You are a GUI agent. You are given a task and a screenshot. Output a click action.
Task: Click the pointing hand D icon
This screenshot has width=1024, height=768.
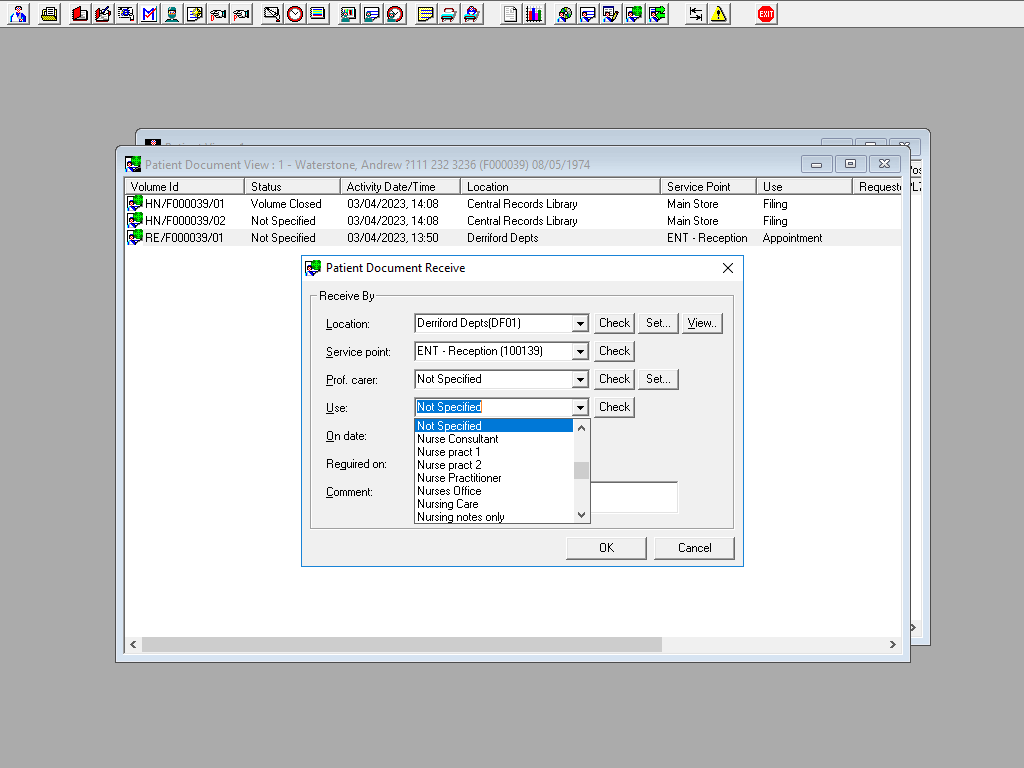[218, 14]
